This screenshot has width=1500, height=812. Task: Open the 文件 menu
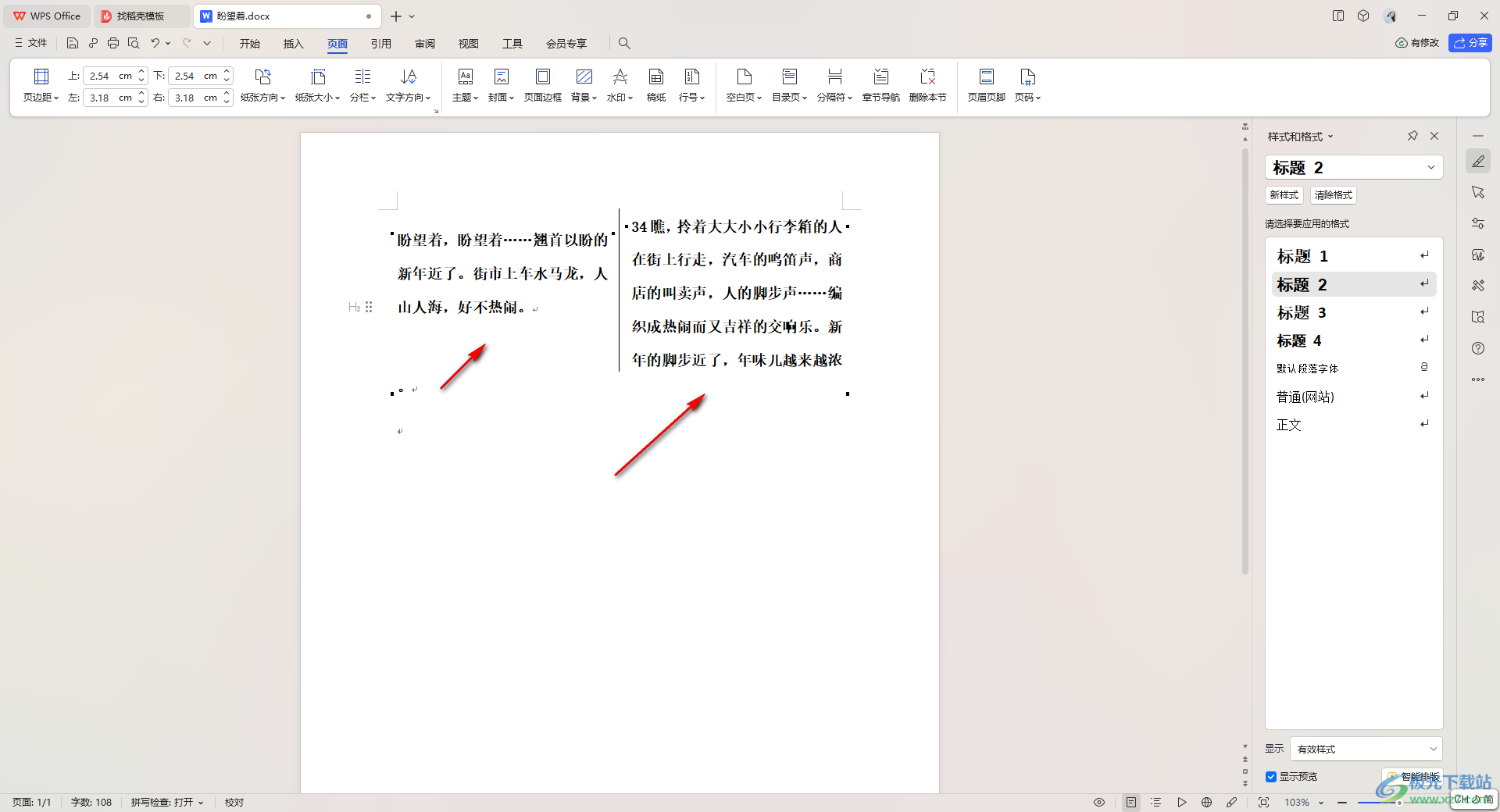pyautogui.click(x=31, y=43)
